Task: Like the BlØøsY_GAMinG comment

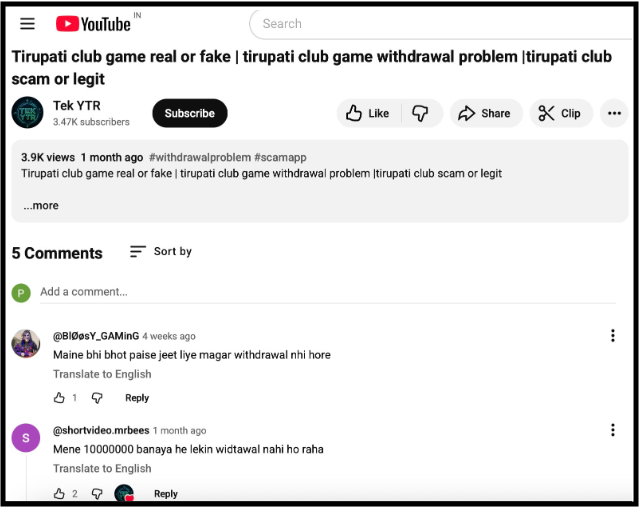Action: pos(59,398)
